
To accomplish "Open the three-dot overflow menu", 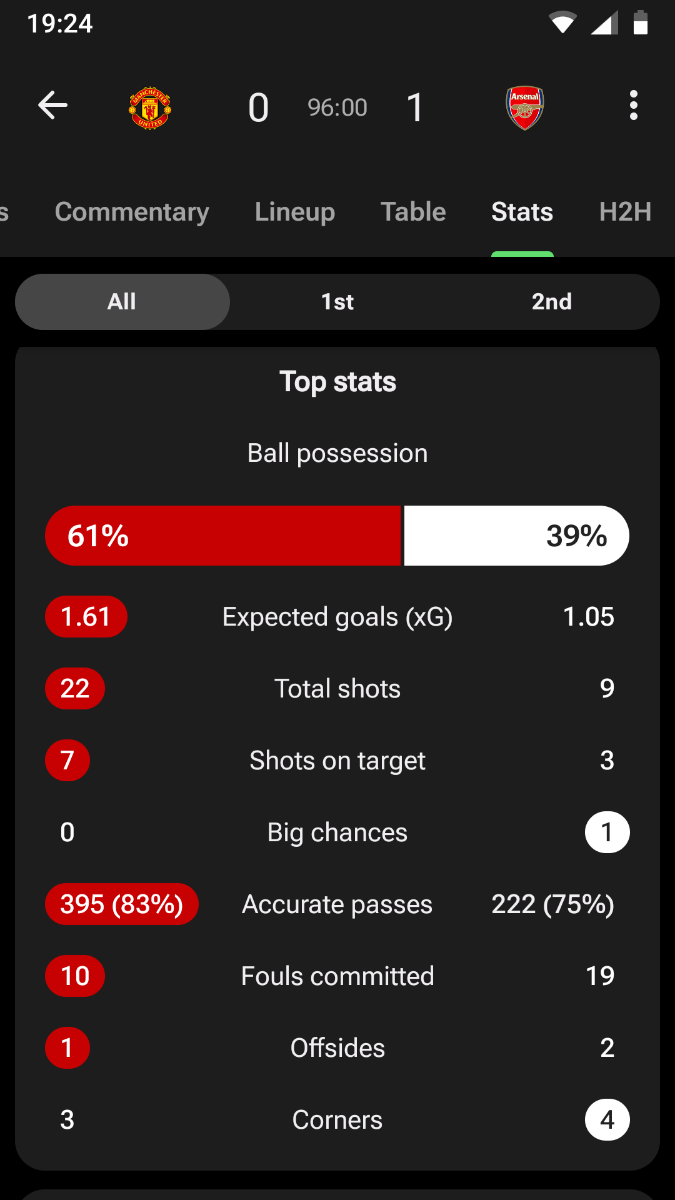I will (x=633, y=105).
